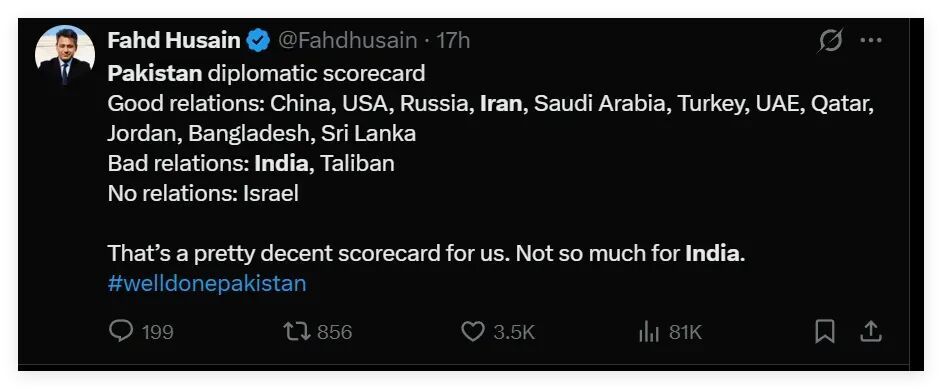Like the tweet with heart icon
Screen dimensions: 942x389
click(x=473, y=331)
